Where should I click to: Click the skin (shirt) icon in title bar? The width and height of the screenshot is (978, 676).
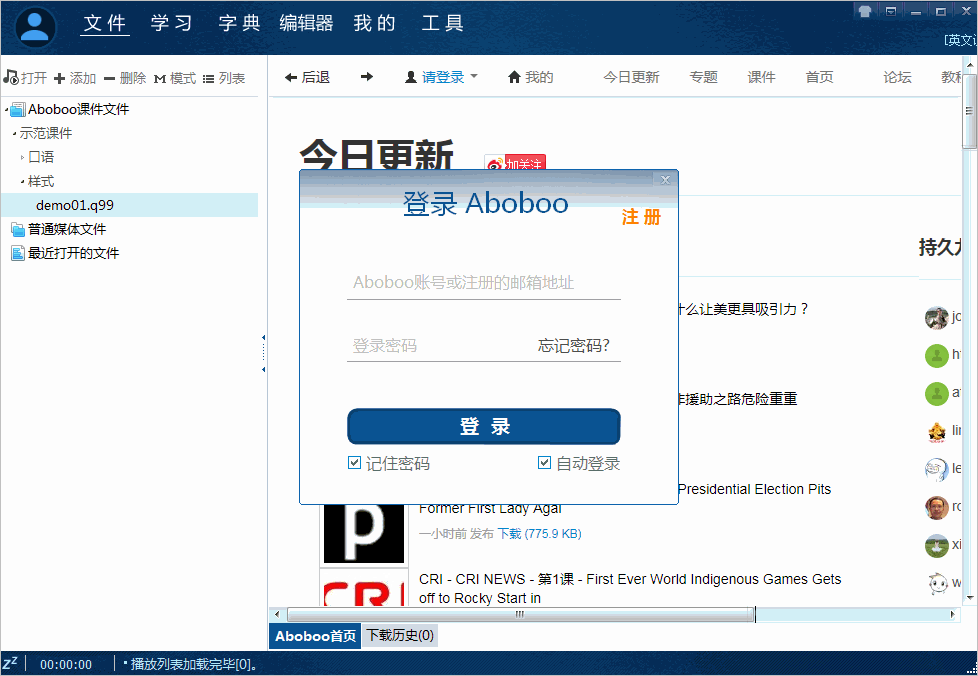point(864,11)
